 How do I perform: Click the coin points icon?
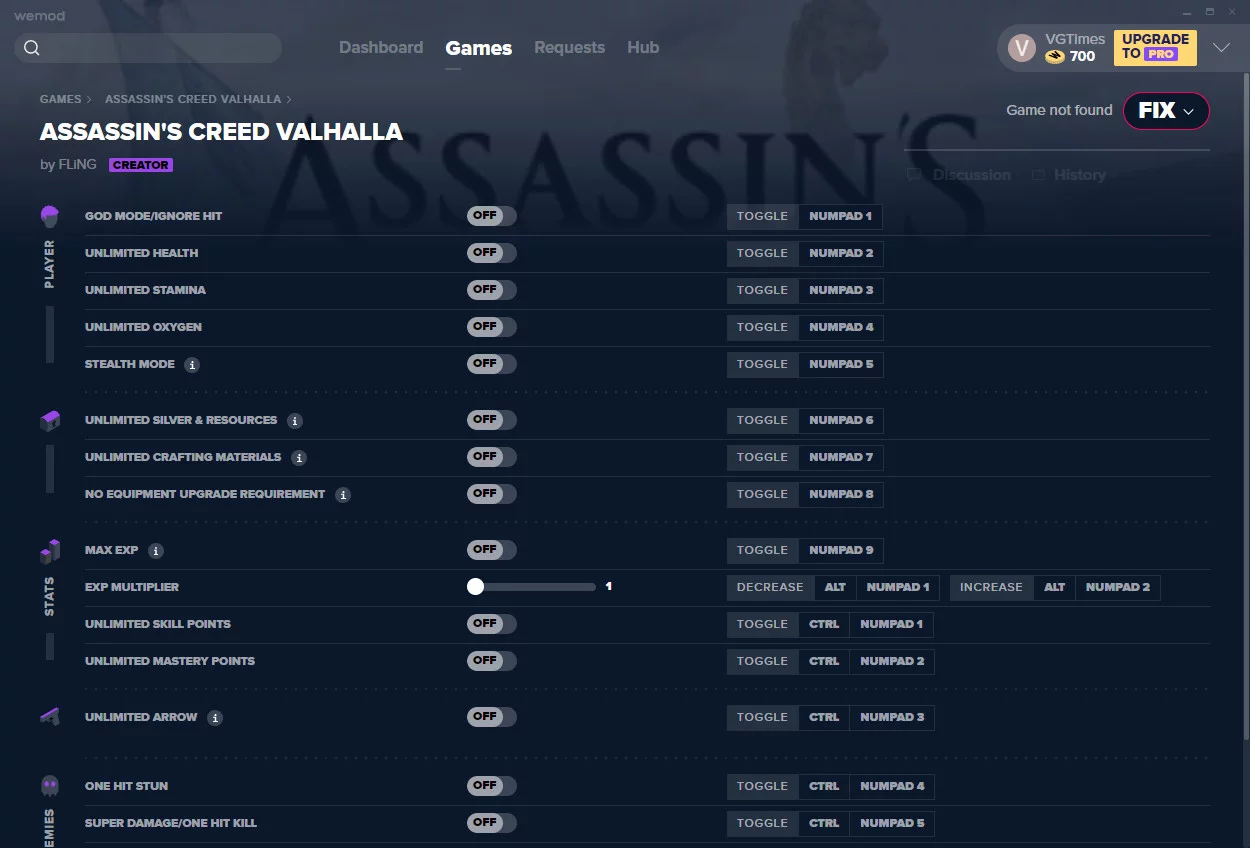(x=1055, y=57)
